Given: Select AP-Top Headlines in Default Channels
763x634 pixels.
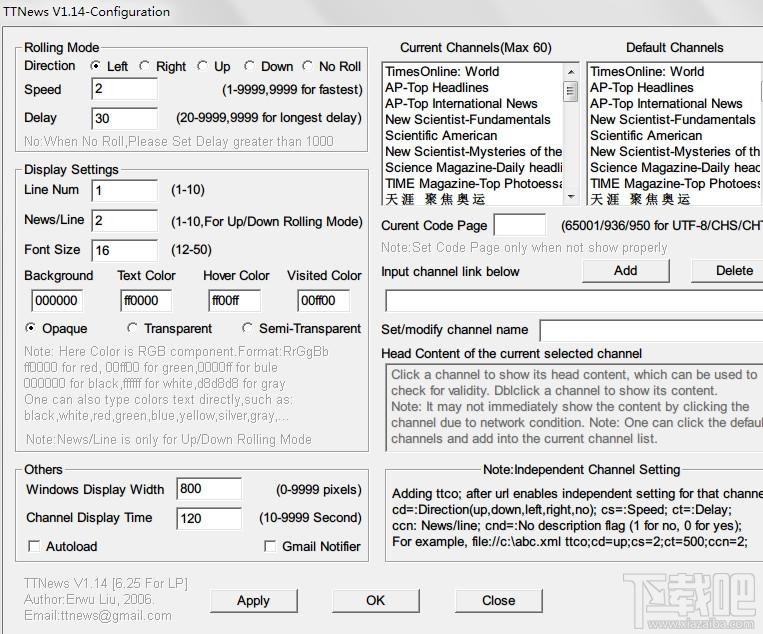Looking at the screenshot, I should (x=675, y=88).
